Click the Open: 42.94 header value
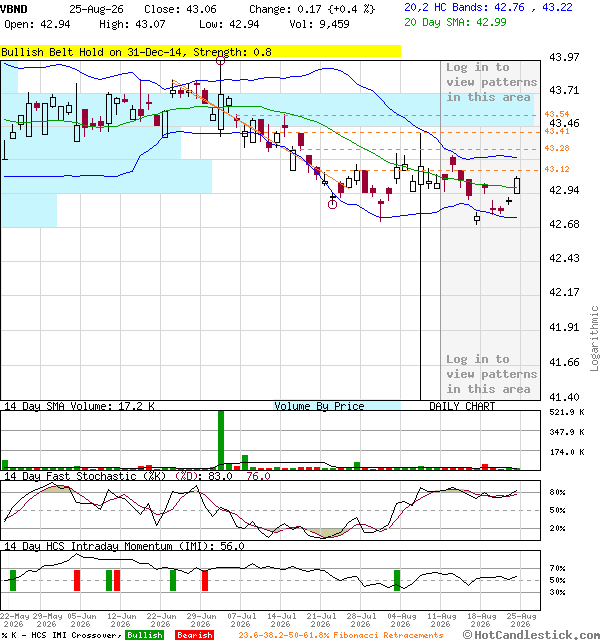Image resolution: width=600 pixels, height=640 pixels. 37,24
